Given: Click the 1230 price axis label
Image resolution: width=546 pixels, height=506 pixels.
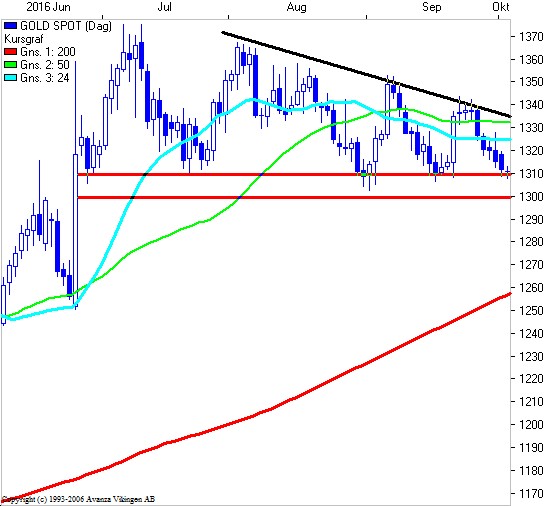Looking at the screenshot, I should pos(531,356).
